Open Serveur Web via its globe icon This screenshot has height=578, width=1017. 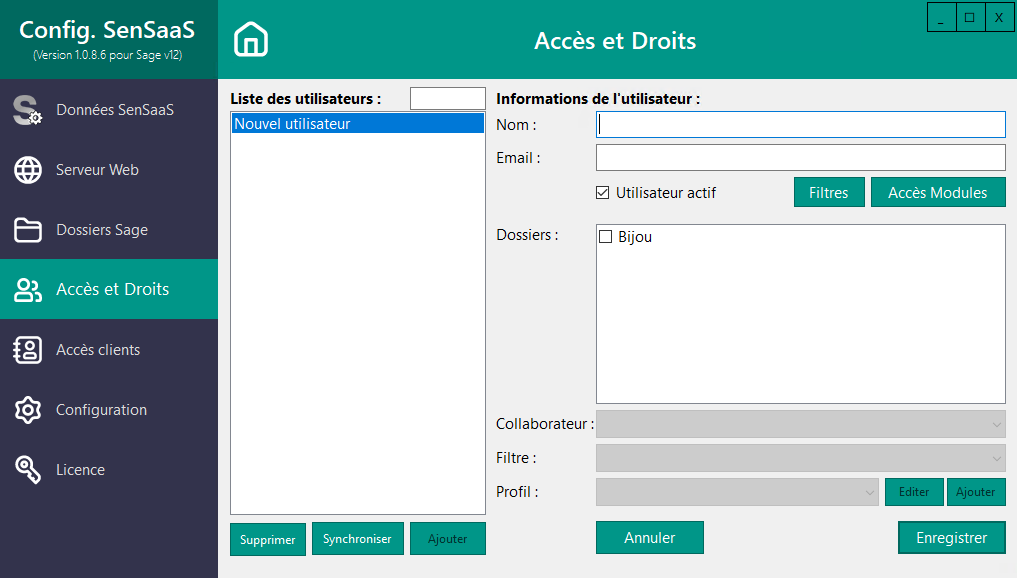point(29,169)
